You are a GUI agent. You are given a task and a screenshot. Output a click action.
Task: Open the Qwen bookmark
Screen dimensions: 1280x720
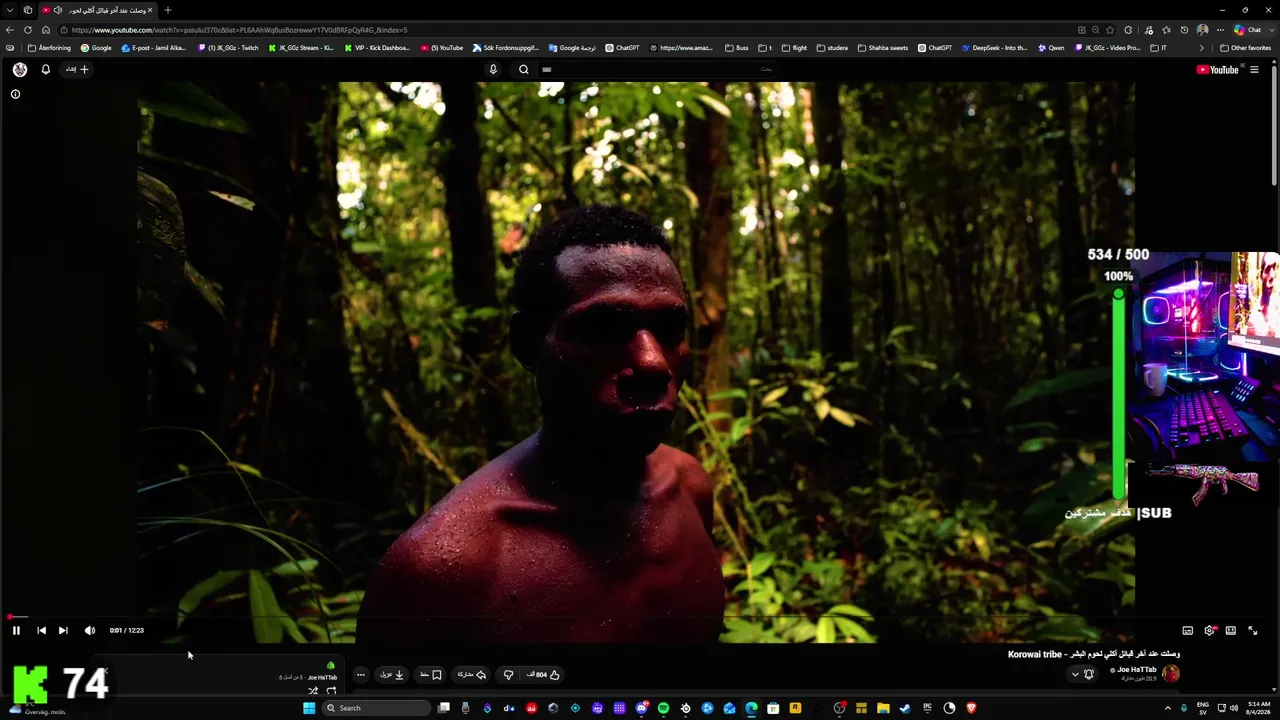click(x=1051, y=48)
